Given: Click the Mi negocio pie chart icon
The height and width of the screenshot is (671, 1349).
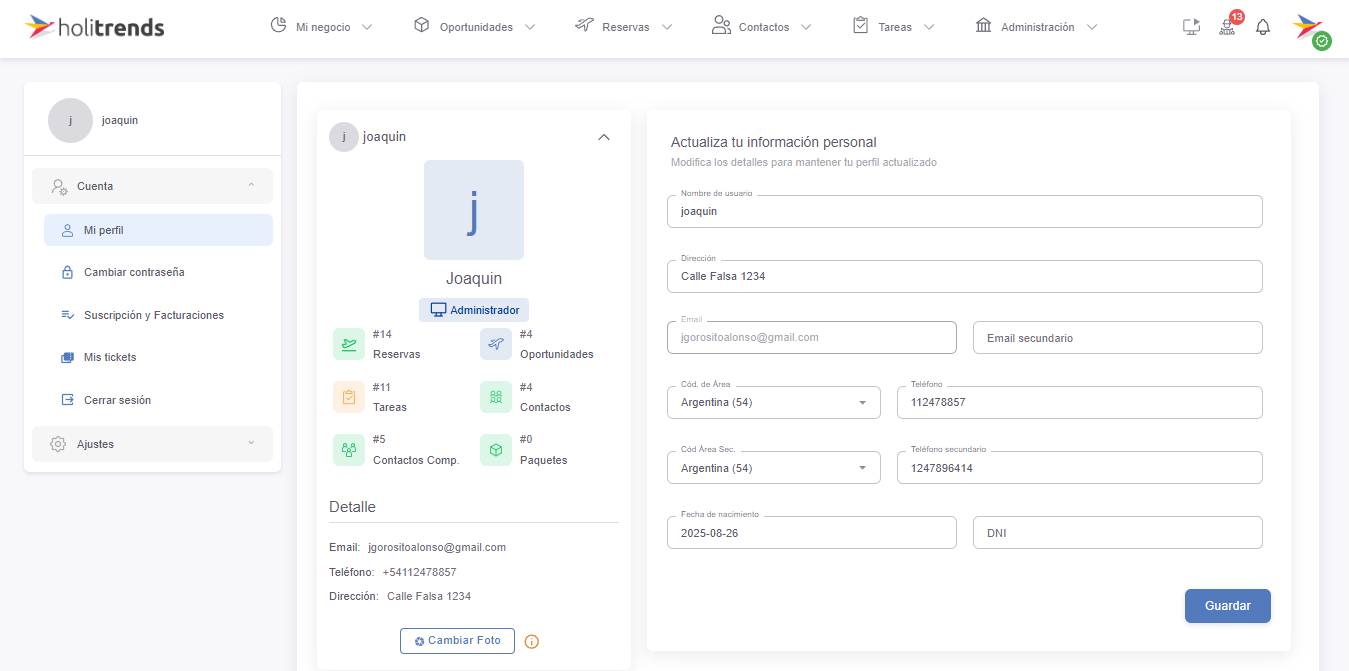Looking at the screenshot, I should (279, 26).
